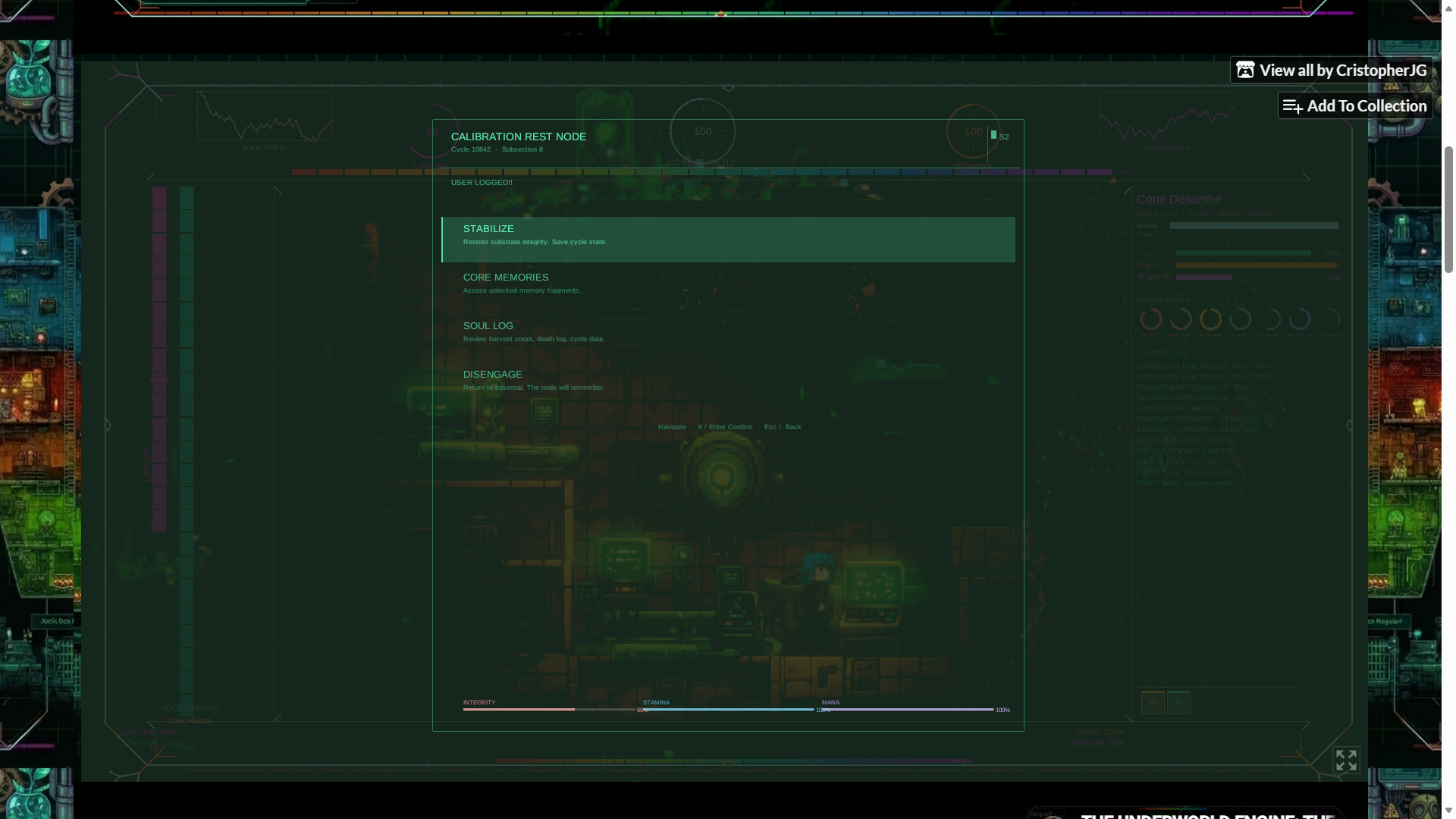Select the green Heart chakra node ring
Viewport: 1456px width, 819px height.
tap(1240, 319)
